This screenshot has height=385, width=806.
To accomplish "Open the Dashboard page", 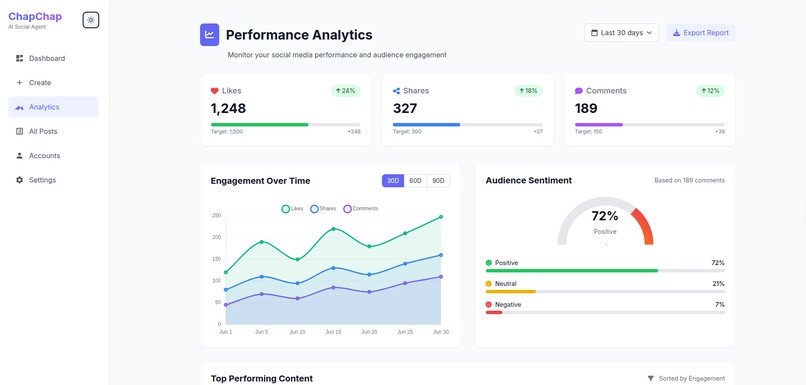I will click(x=53, y=58).
